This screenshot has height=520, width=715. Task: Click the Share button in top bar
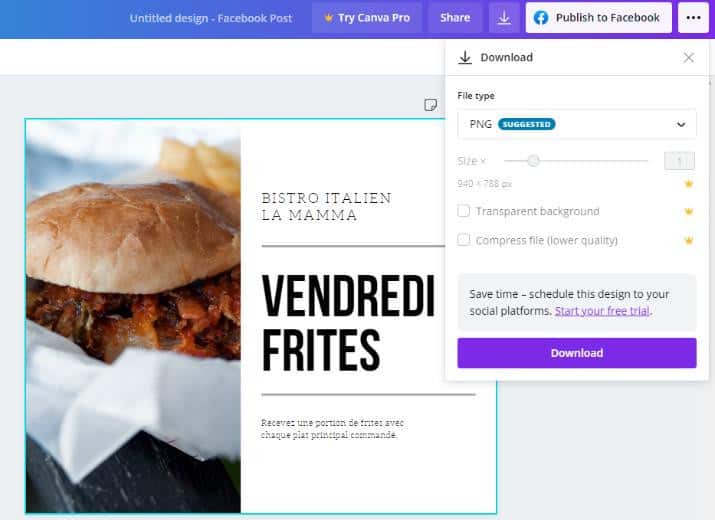point(455,18)
